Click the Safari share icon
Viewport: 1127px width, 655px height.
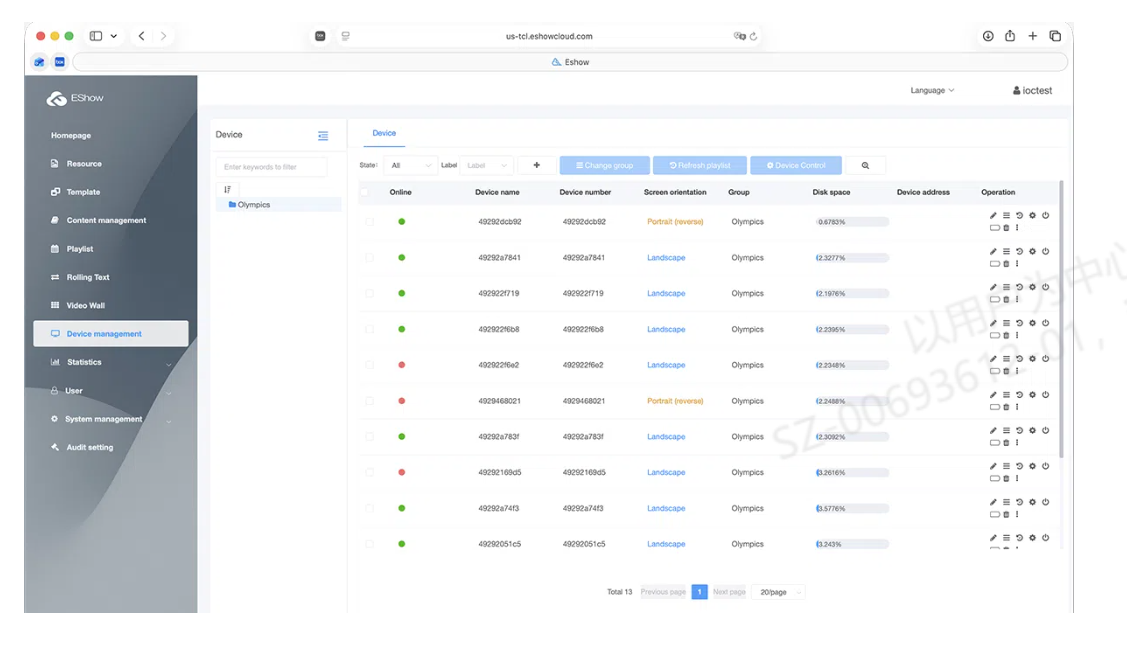(x=1010, y=36)
